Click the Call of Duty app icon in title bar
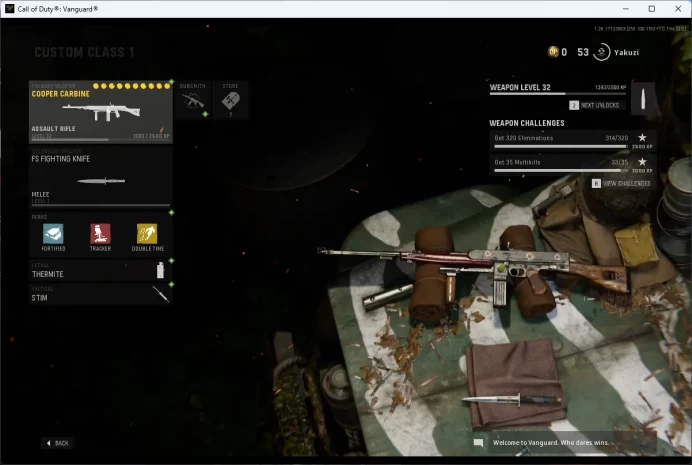The image size is (692, 465). pos(9,9)
